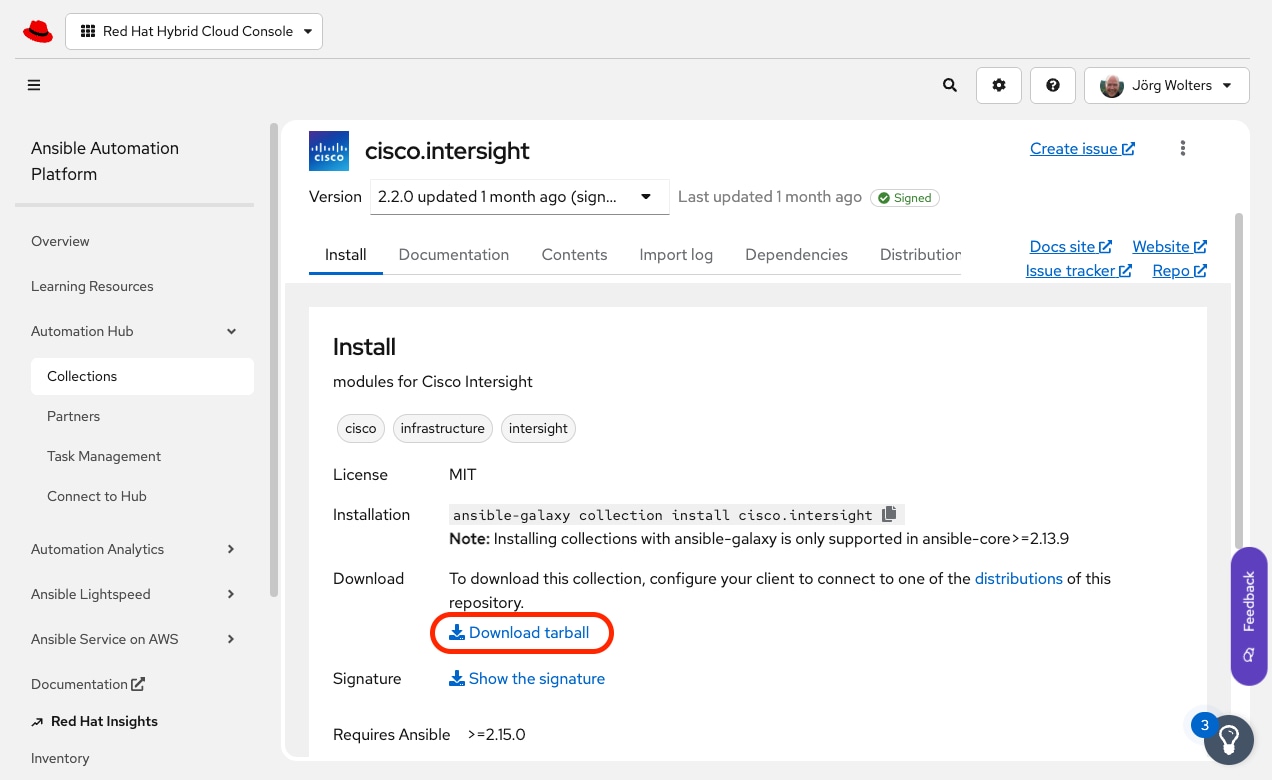Screen dimensions: 1272x780
Task: Click the cisco.intersight title text
Action: pyautogui.click(x=447, y=151)
